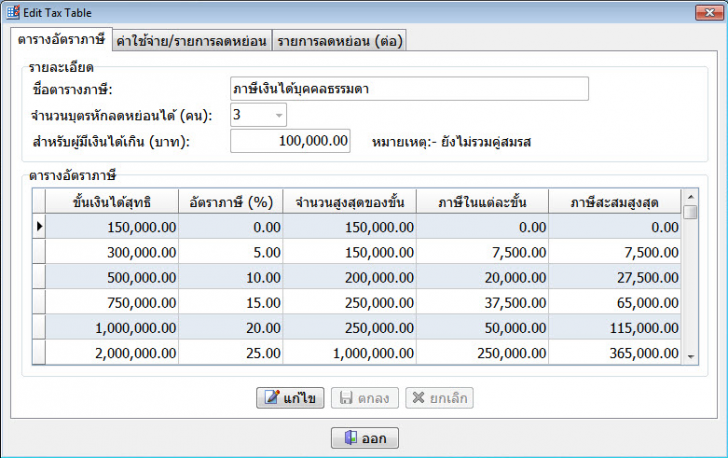Select row header of 500,000.00 bracket
The image size is (728, 458).
click(x=39, y=277)
